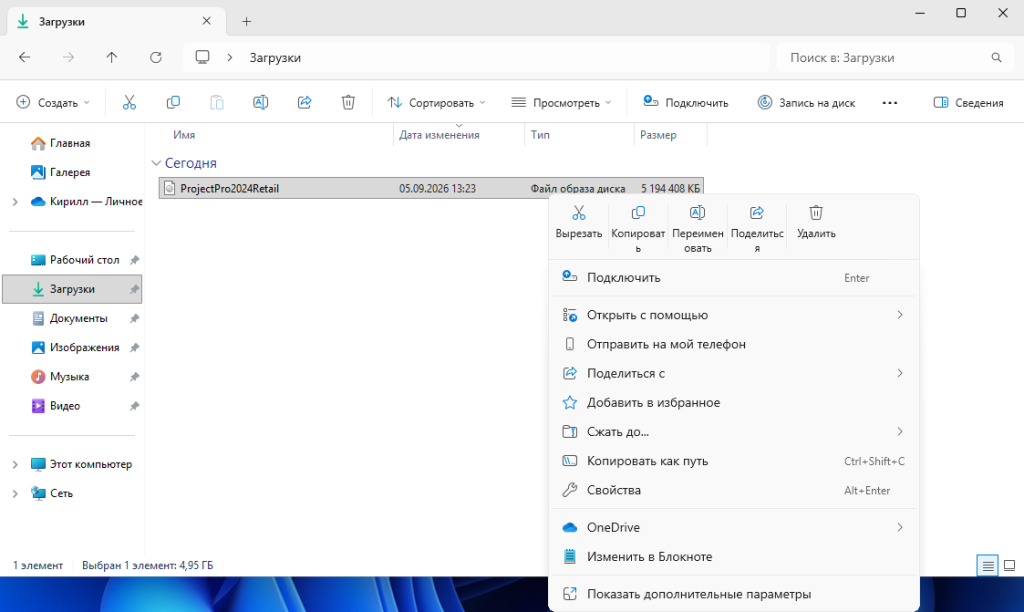Go up one folder level
1024x612 pixels.
pos(112,57)
